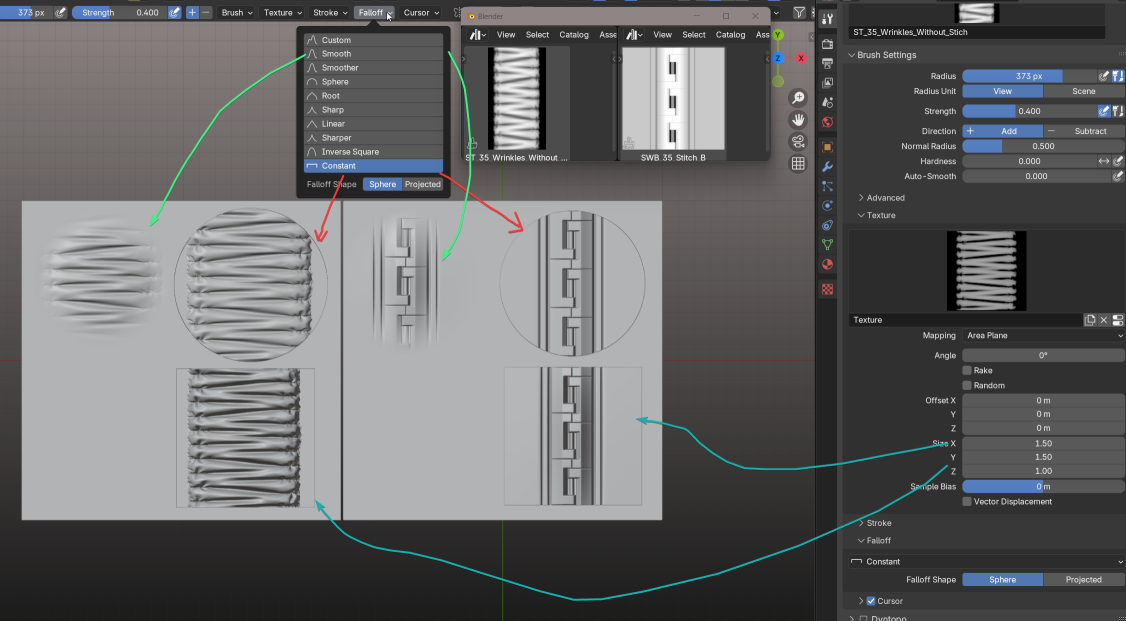Toggle Strength pressure in Brush Settings

click(1104, 111)
